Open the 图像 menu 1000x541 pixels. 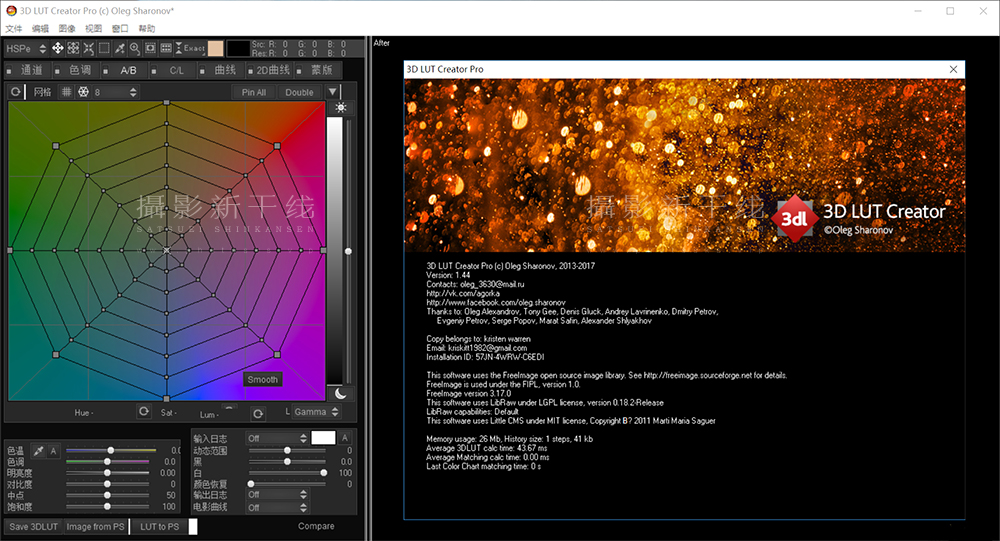point(67,28)
